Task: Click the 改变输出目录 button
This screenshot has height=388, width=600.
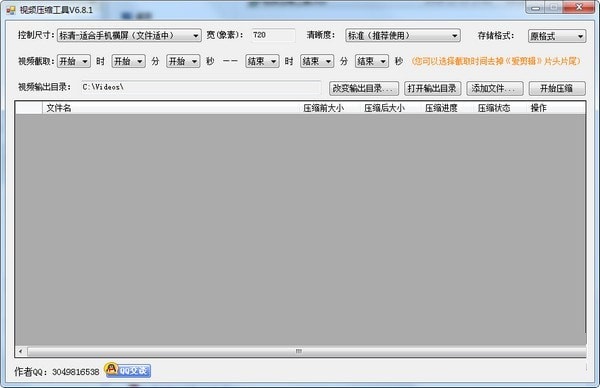Action: 364,88
